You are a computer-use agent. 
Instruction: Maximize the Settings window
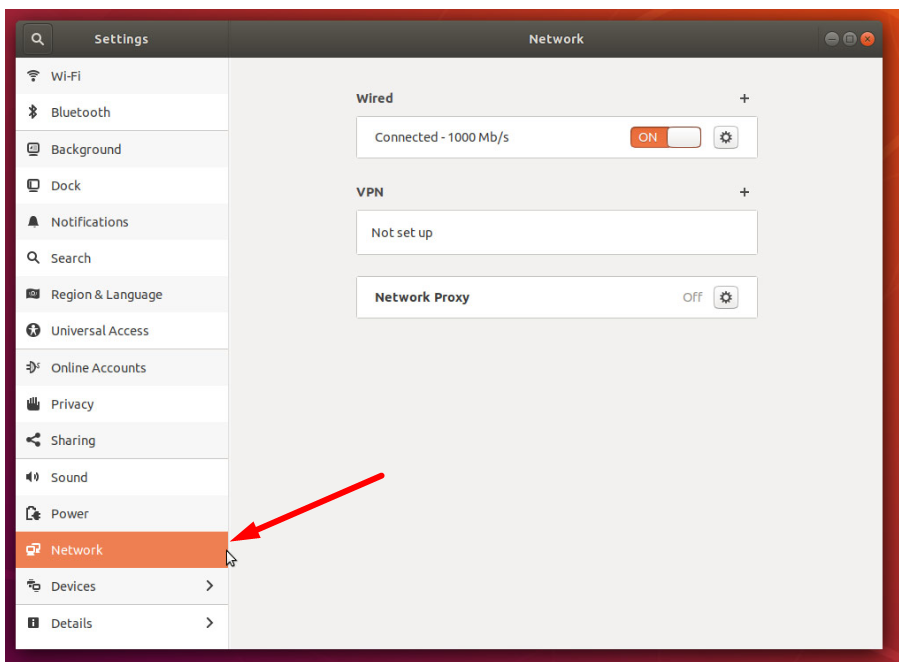[x=850, y=39]
